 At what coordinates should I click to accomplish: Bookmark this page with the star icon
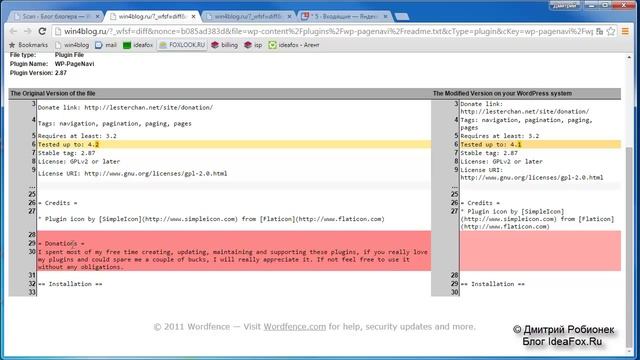[611, 31]
